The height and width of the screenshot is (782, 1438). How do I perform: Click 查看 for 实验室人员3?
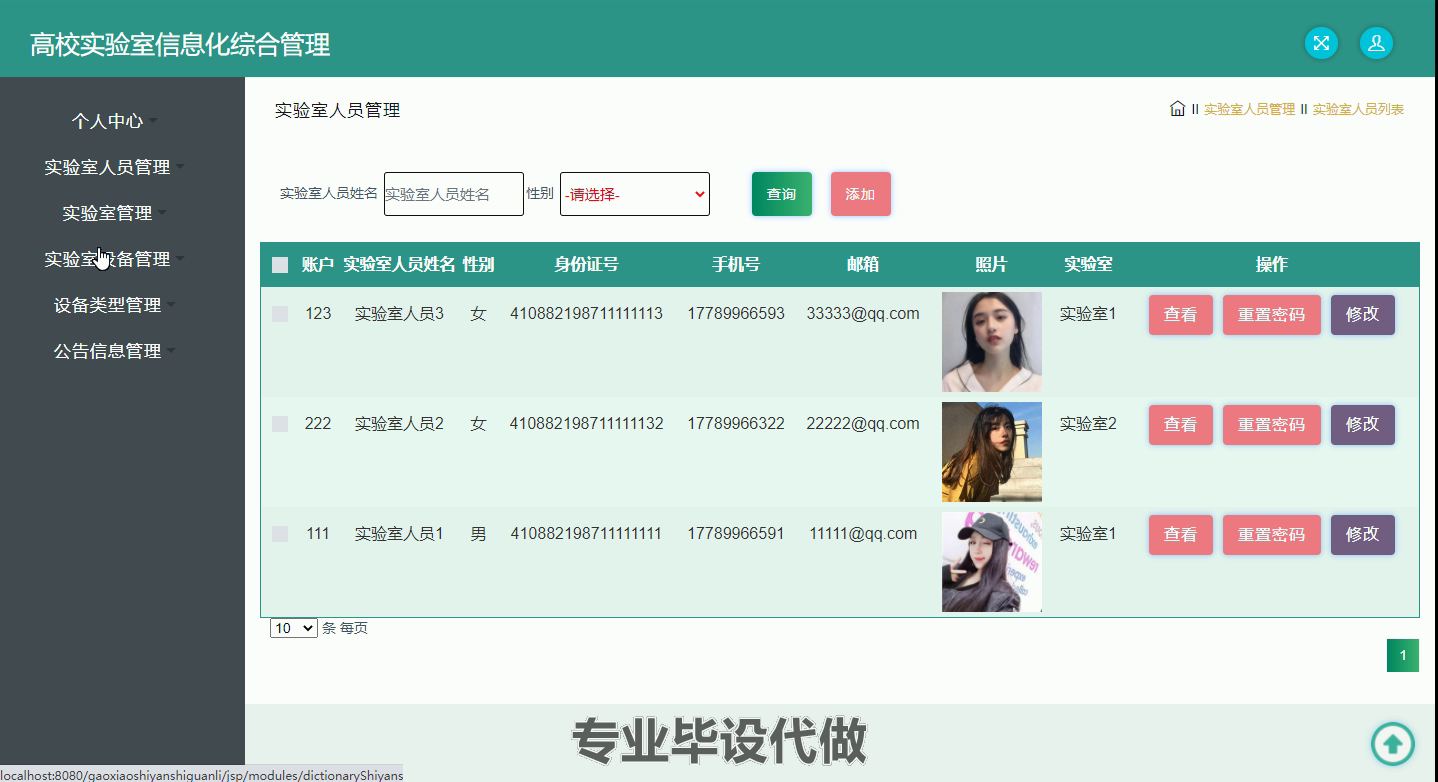tap(1180, 314)
